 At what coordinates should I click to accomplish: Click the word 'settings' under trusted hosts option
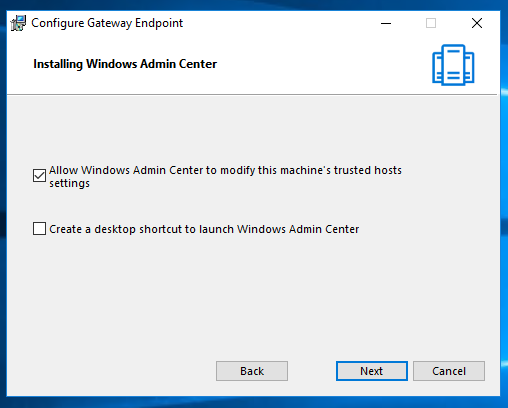click(69, 183)
